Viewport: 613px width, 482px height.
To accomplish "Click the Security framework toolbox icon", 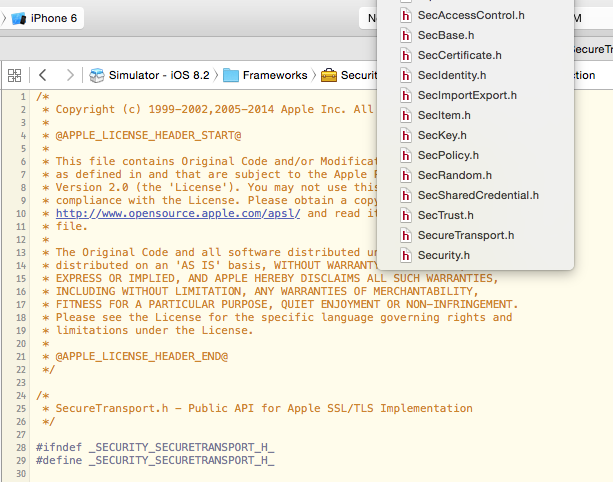I will (329, 75).
